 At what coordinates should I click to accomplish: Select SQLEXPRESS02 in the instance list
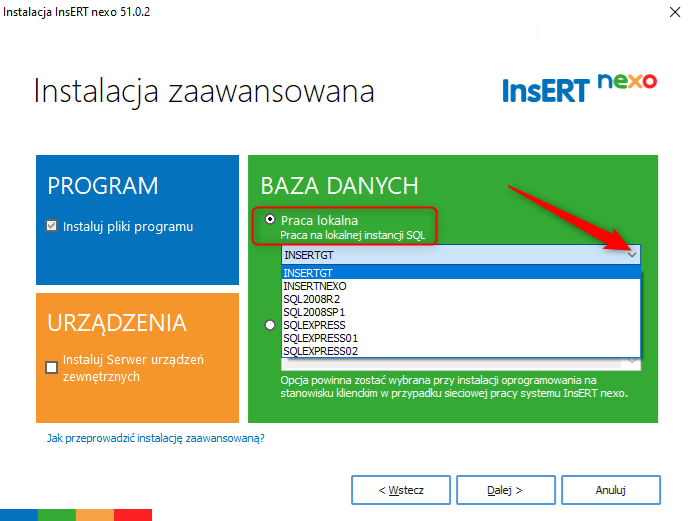tap(461, 351)
